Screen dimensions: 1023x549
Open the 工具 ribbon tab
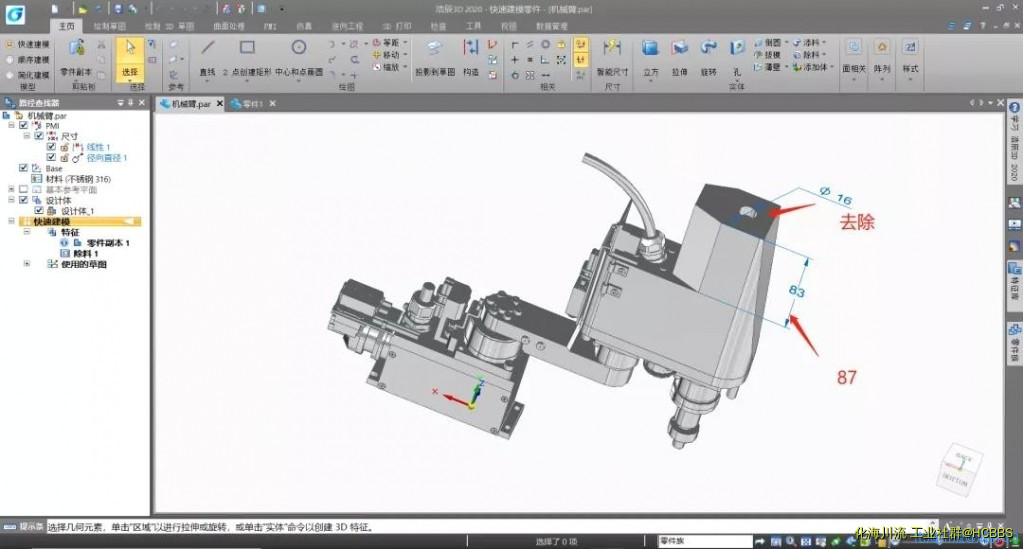(x=474, y=26)
